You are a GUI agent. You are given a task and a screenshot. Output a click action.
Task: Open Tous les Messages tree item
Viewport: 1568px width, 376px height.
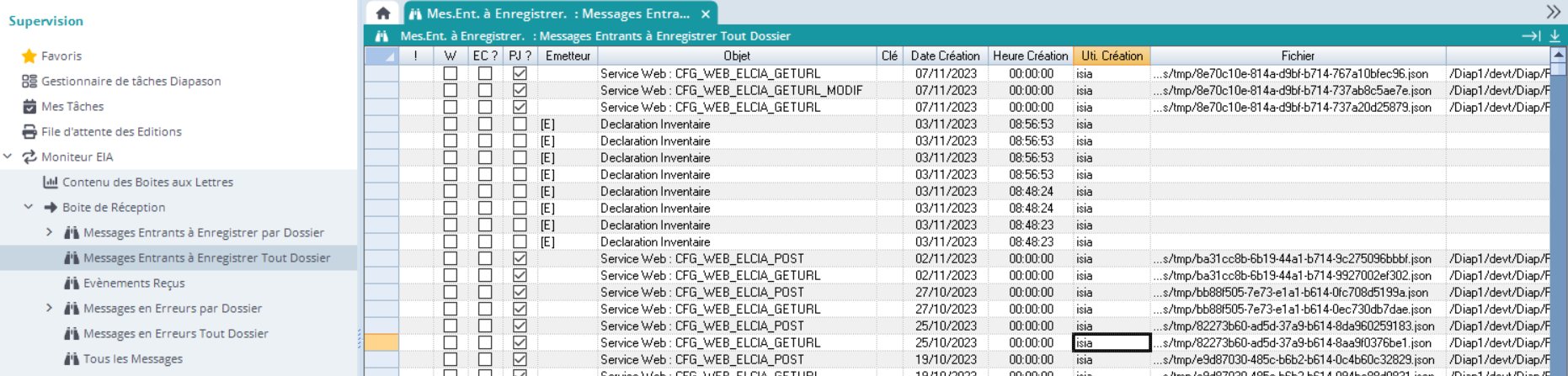point(132,359)
